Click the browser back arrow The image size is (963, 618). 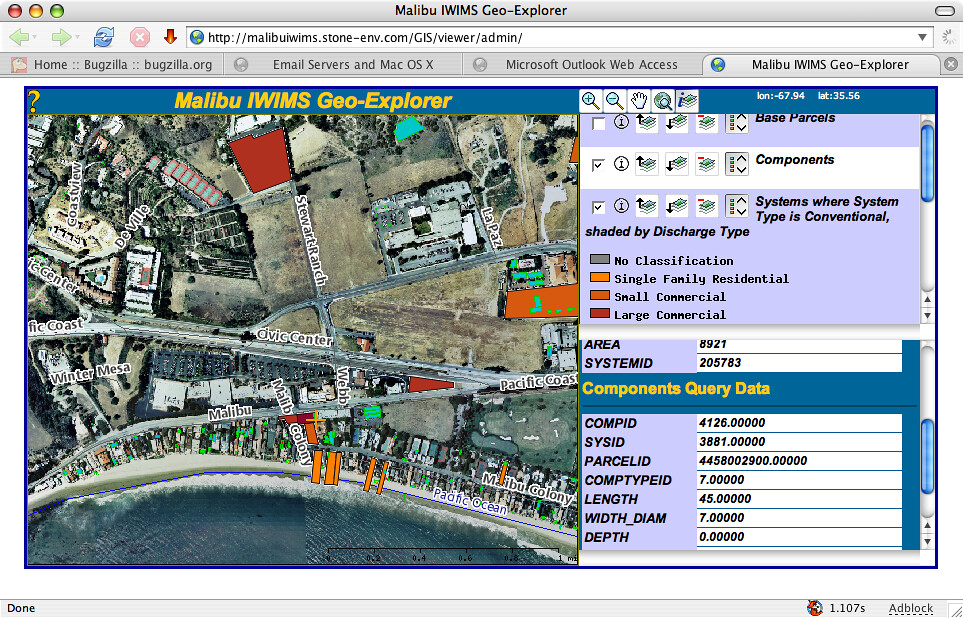click(20, 37)
